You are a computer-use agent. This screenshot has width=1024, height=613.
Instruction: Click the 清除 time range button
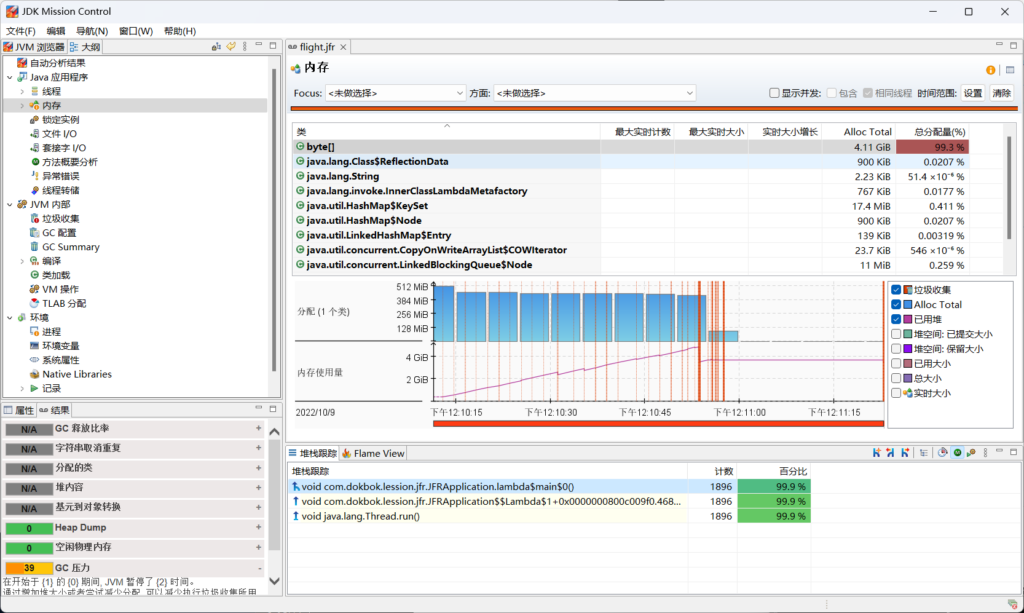[x=1001, y=93]
